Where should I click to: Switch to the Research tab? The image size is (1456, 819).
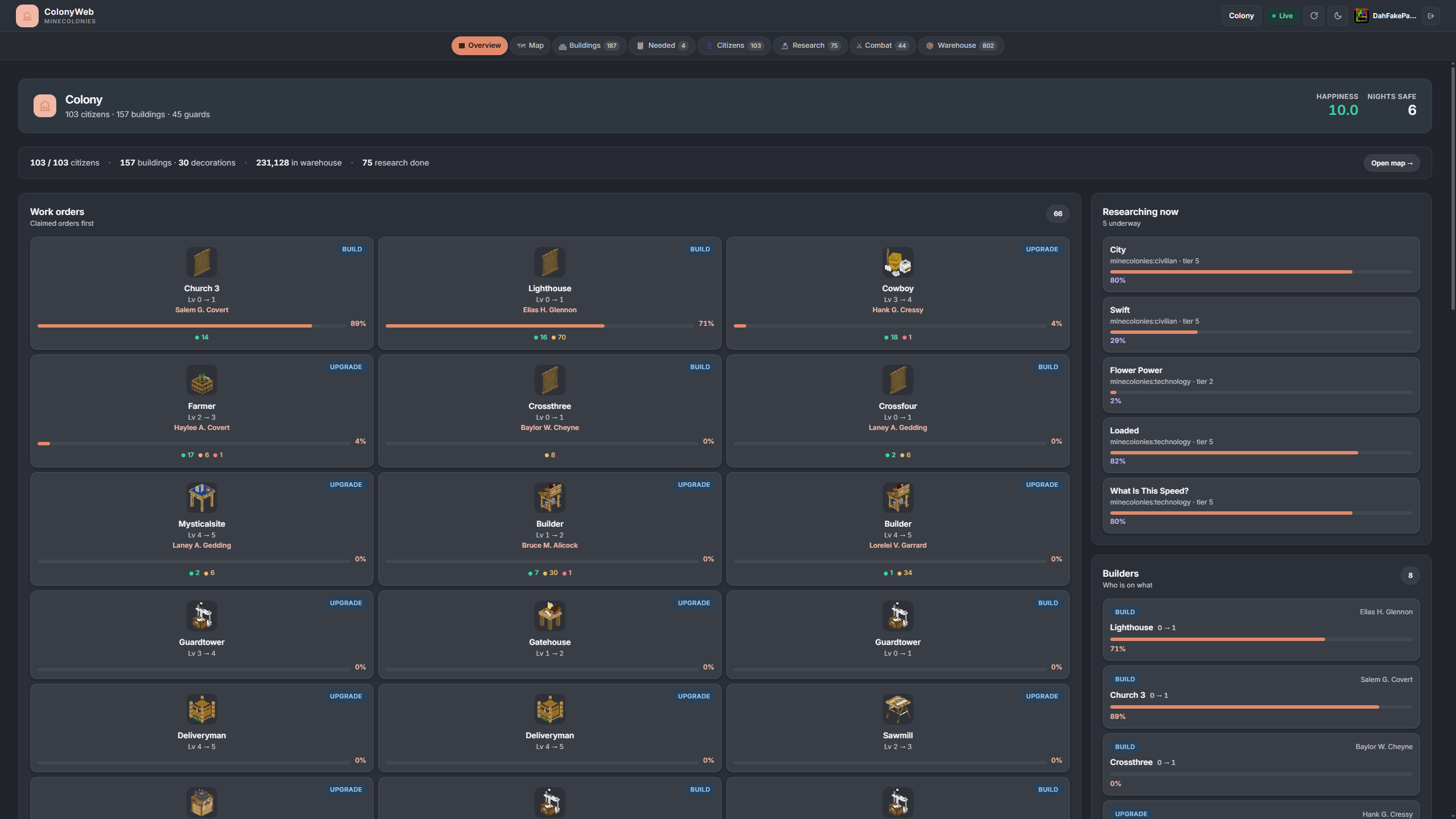coord(810,45)
